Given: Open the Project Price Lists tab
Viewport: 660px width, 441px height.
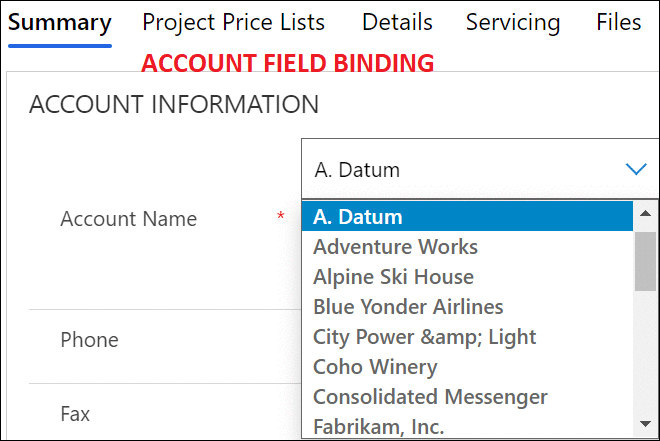Looking at the screenshot, I should click(x=234, y=23).
